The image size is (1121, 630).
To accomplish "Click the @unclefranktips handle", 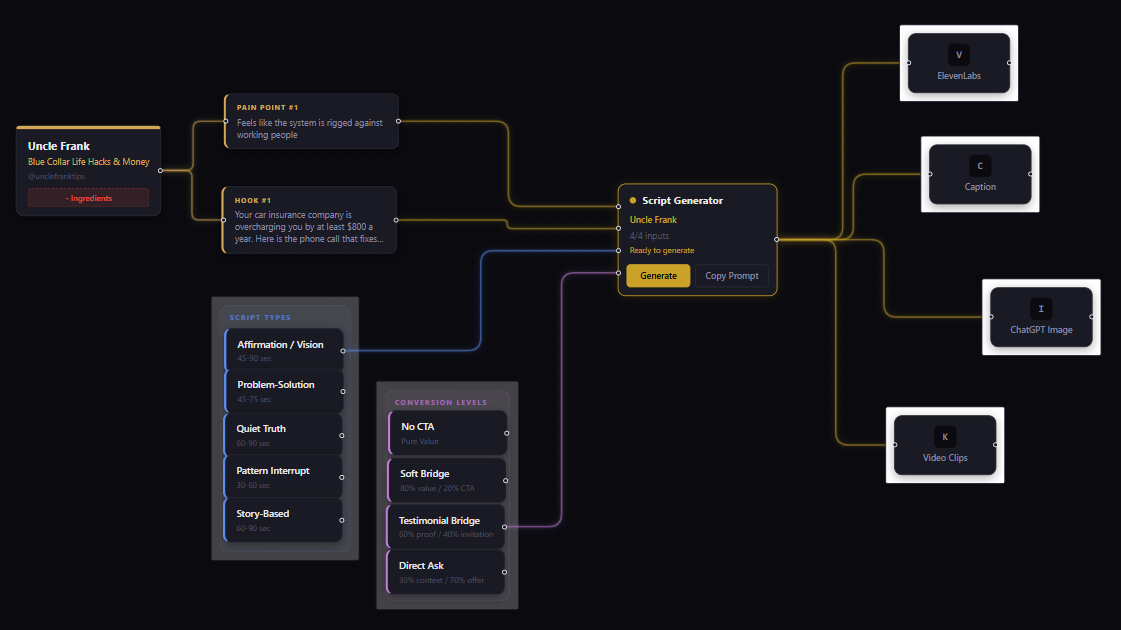I will point(56,176).
